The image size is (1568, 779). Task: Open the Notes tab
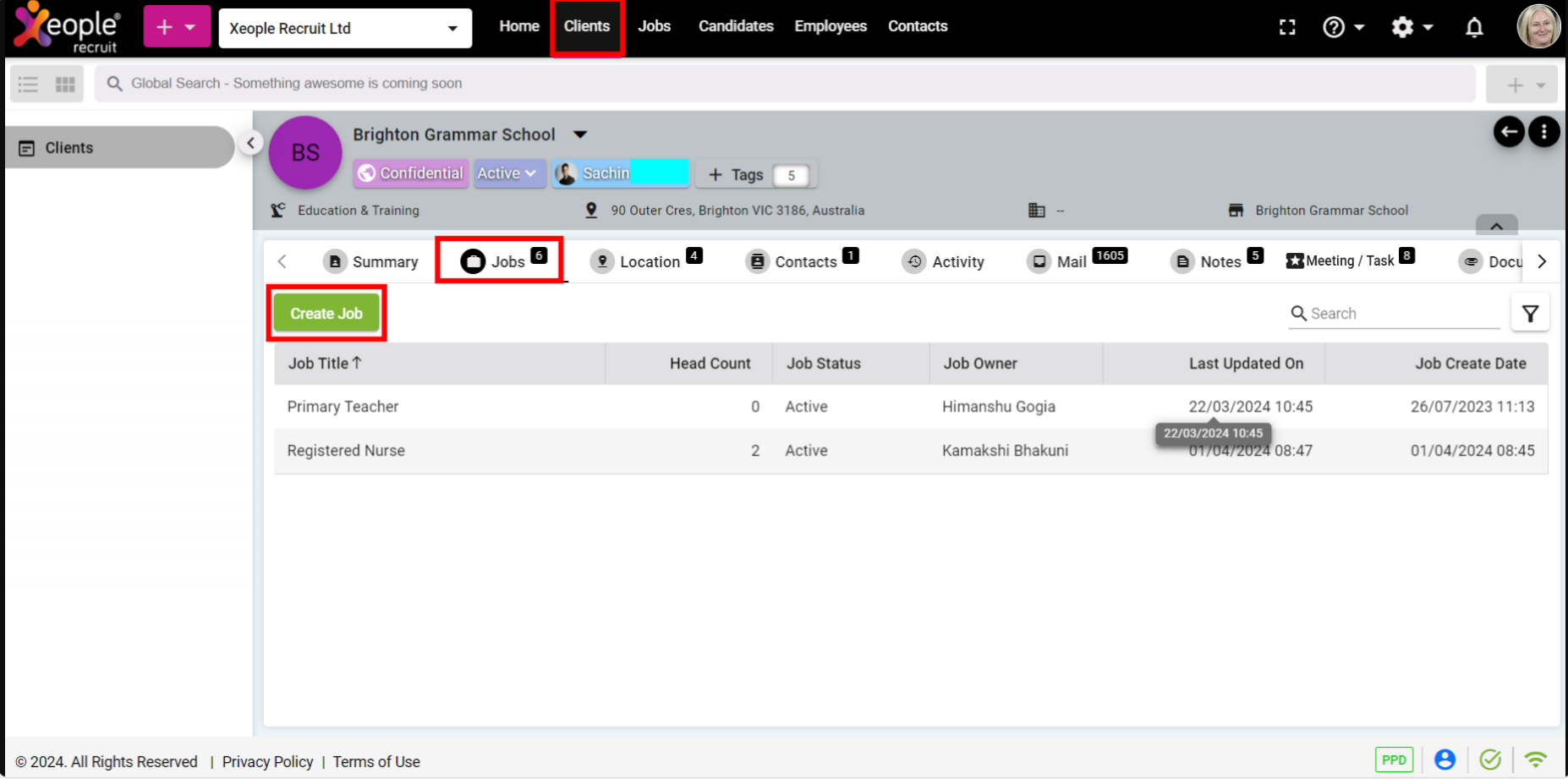click(x=1217, y=261)
